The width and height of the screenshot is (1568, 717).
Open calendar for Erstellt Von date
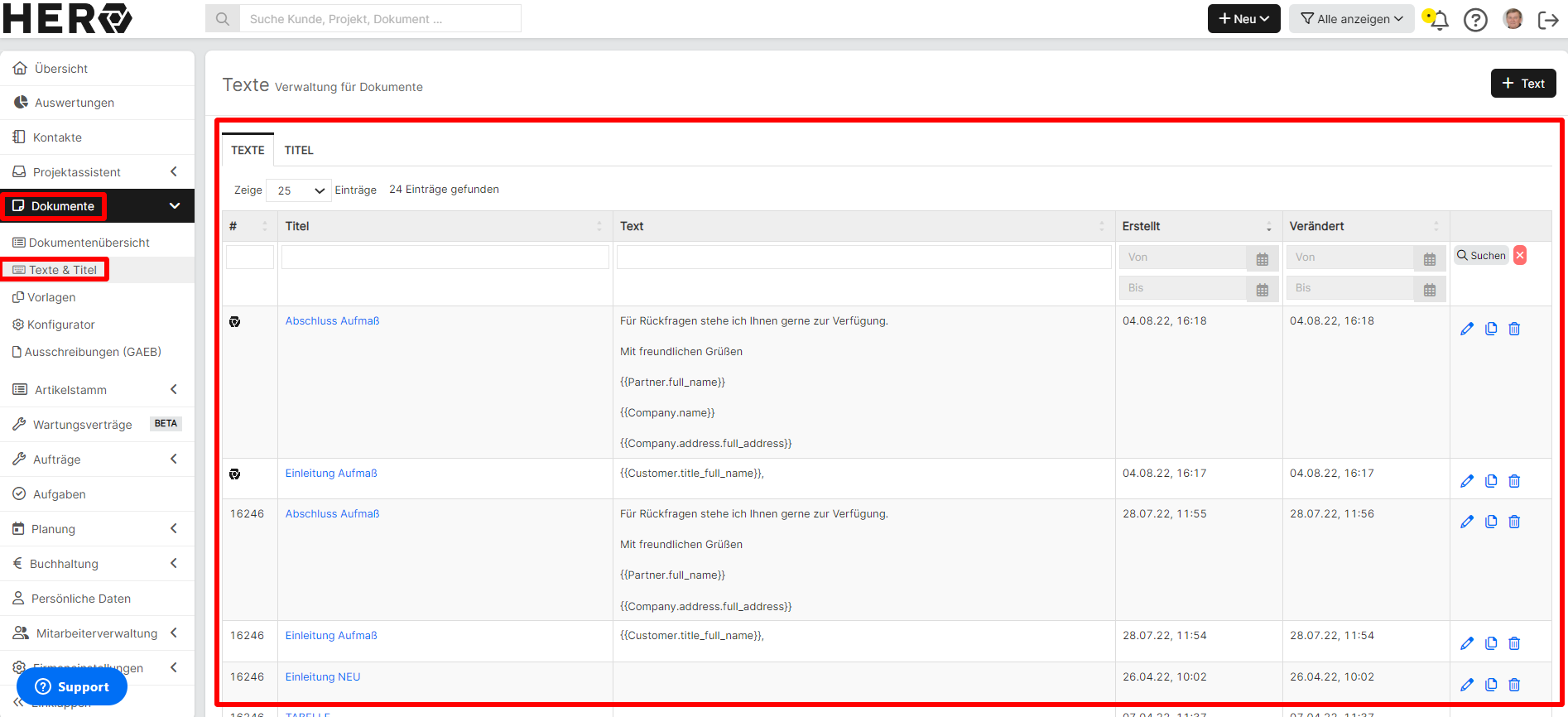pos(1263,259)
